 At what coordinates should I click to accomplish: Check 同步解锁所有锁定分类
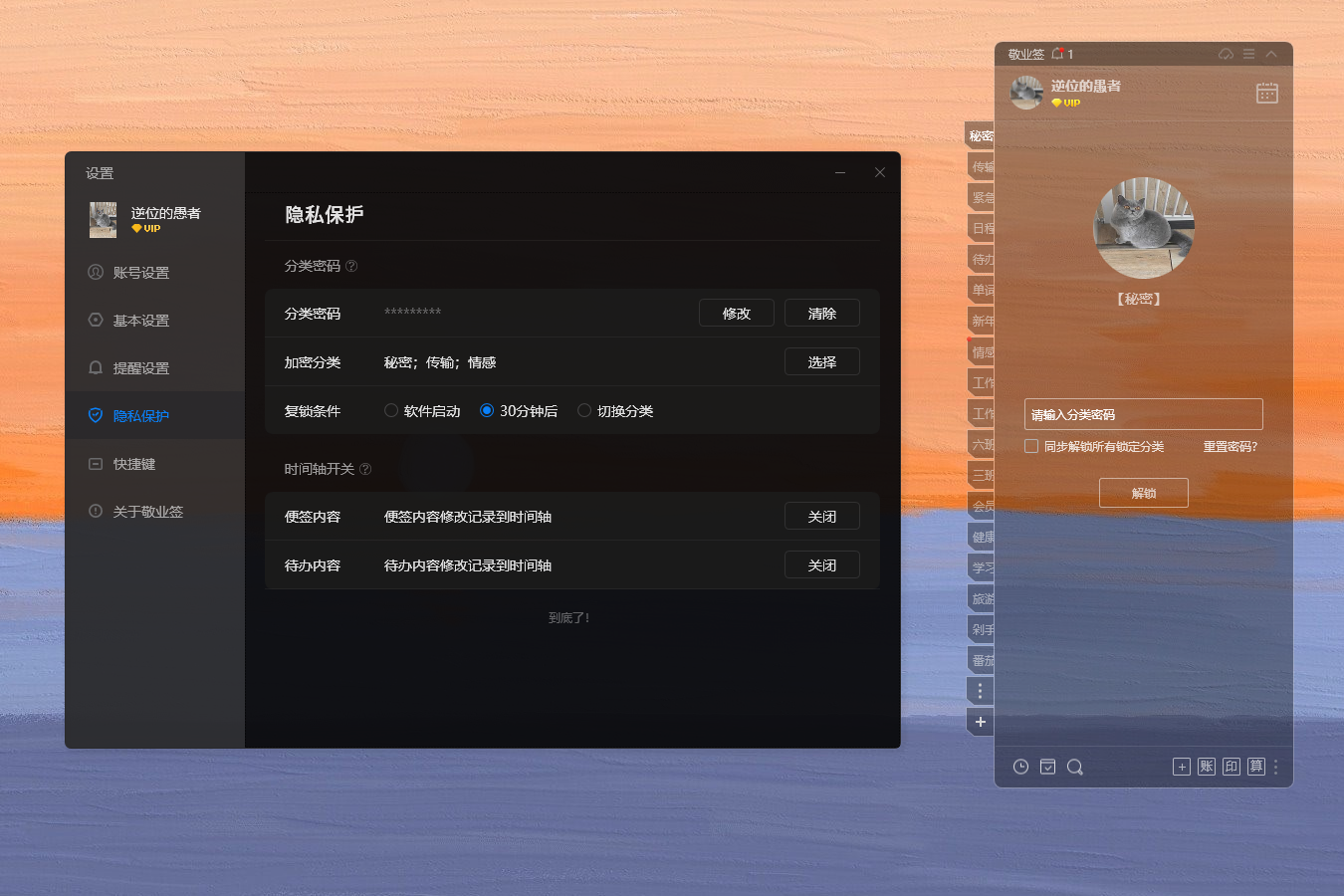click(1030, 446)
